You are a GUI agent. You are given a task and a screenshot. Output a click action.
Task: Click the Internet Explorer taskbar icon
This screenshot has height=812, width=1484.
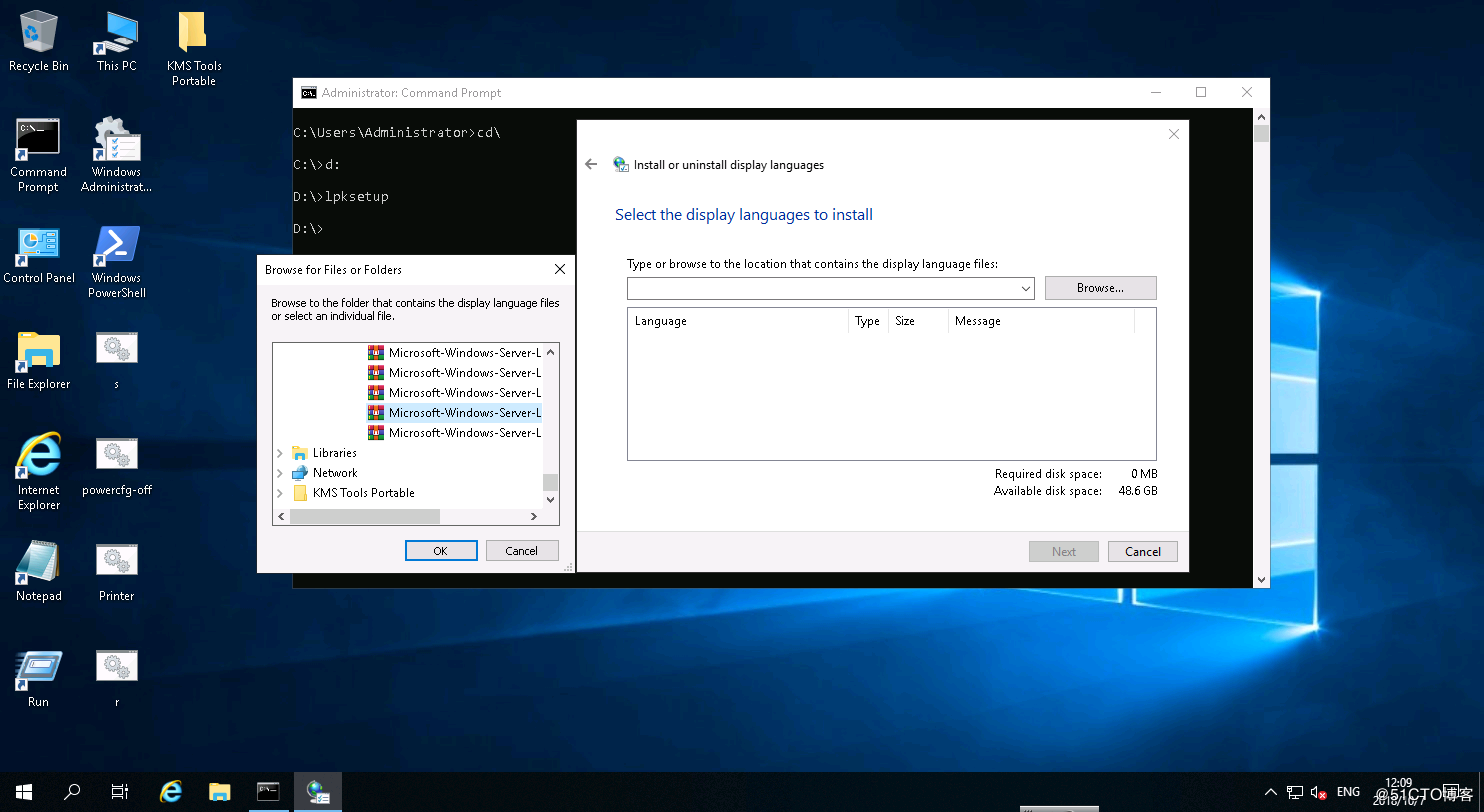[171, 792]
